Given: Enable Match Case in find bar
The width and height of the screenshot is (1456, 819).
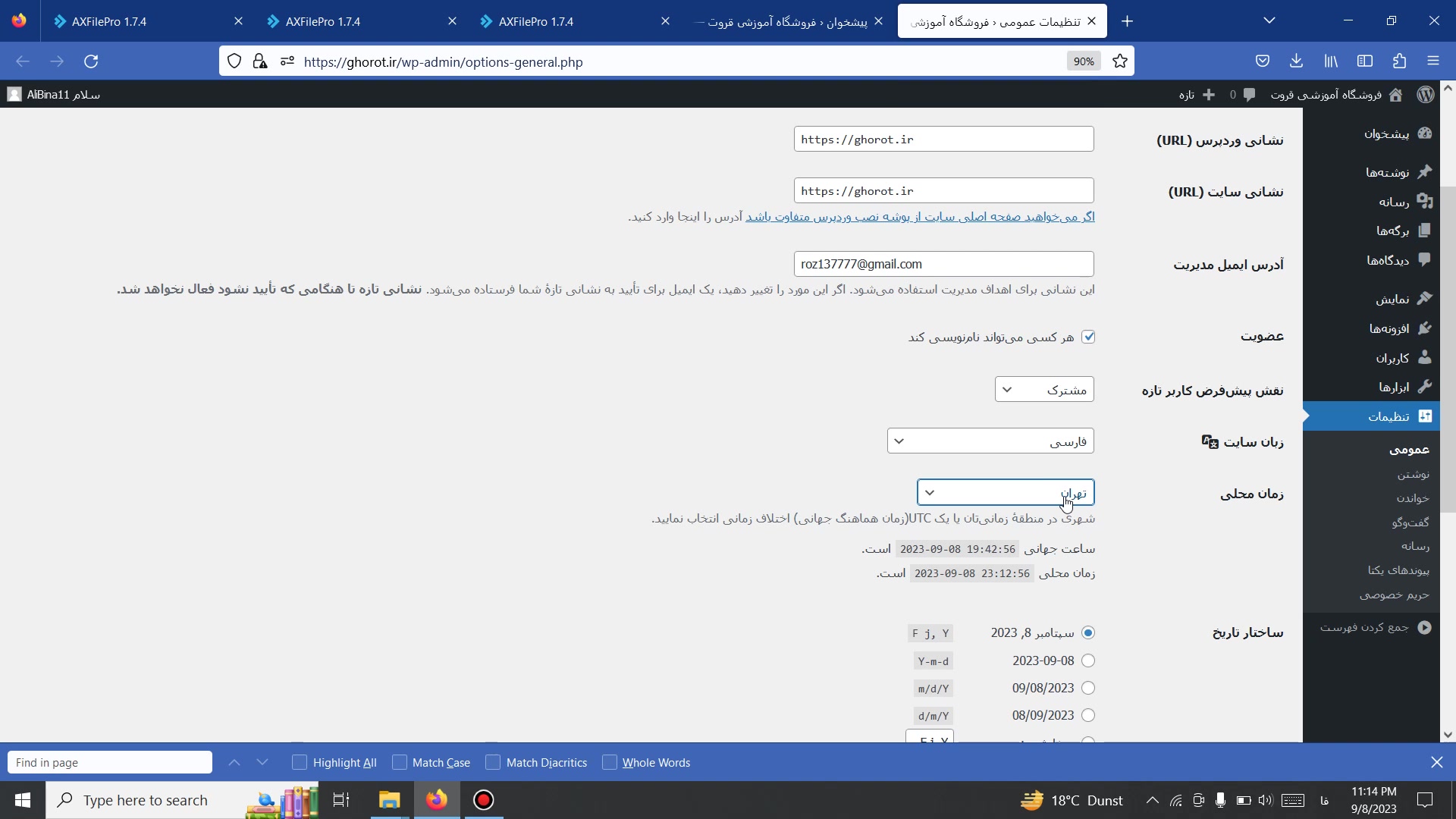Looking at the screenshot, I should [400, 762].
